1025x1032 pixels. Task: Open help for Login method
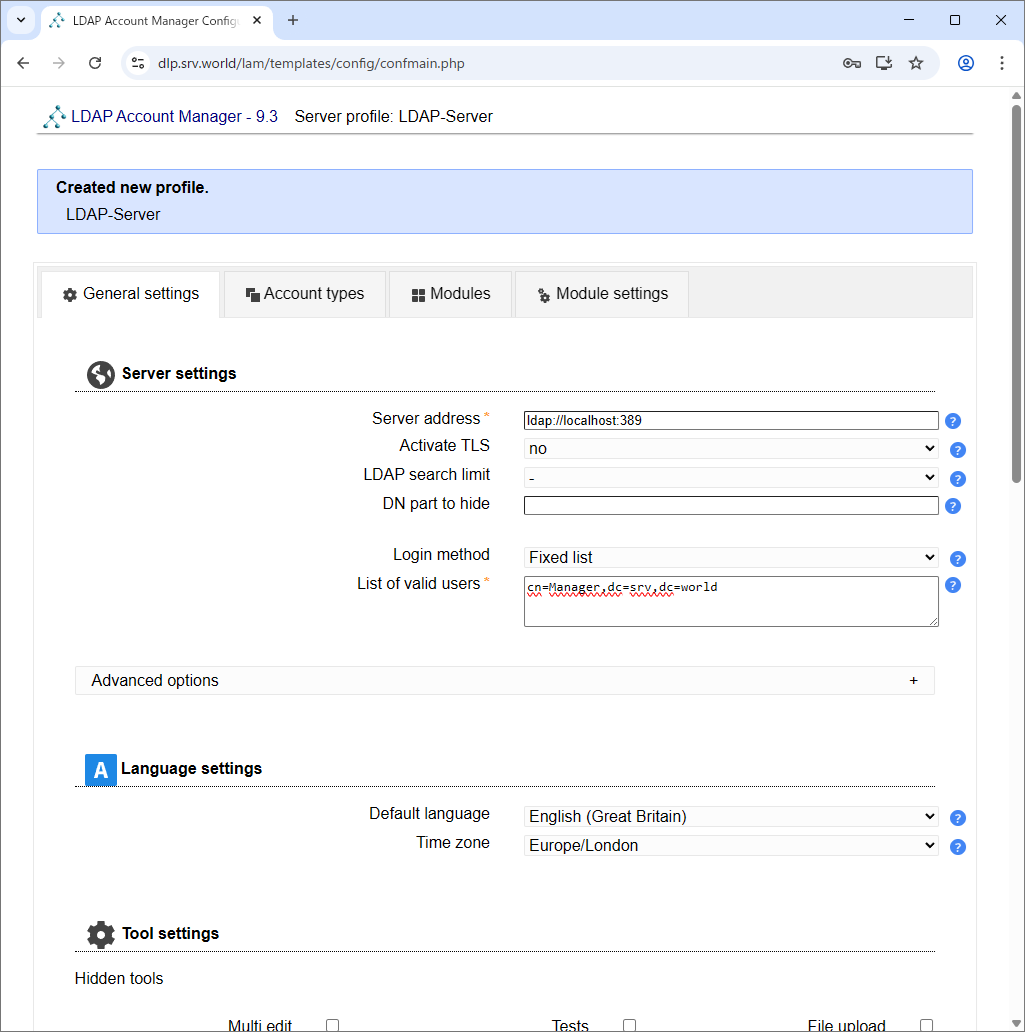tap(958, 559)
